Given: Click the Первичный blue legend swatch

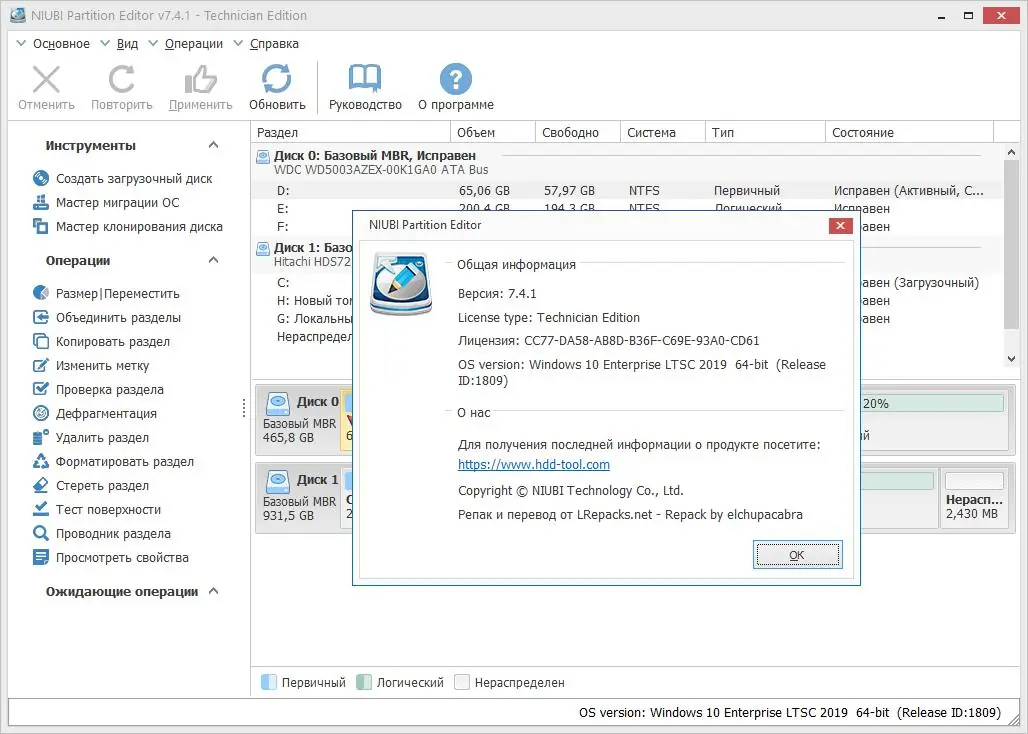Looking at the screenshot, I should pos(269,682).
